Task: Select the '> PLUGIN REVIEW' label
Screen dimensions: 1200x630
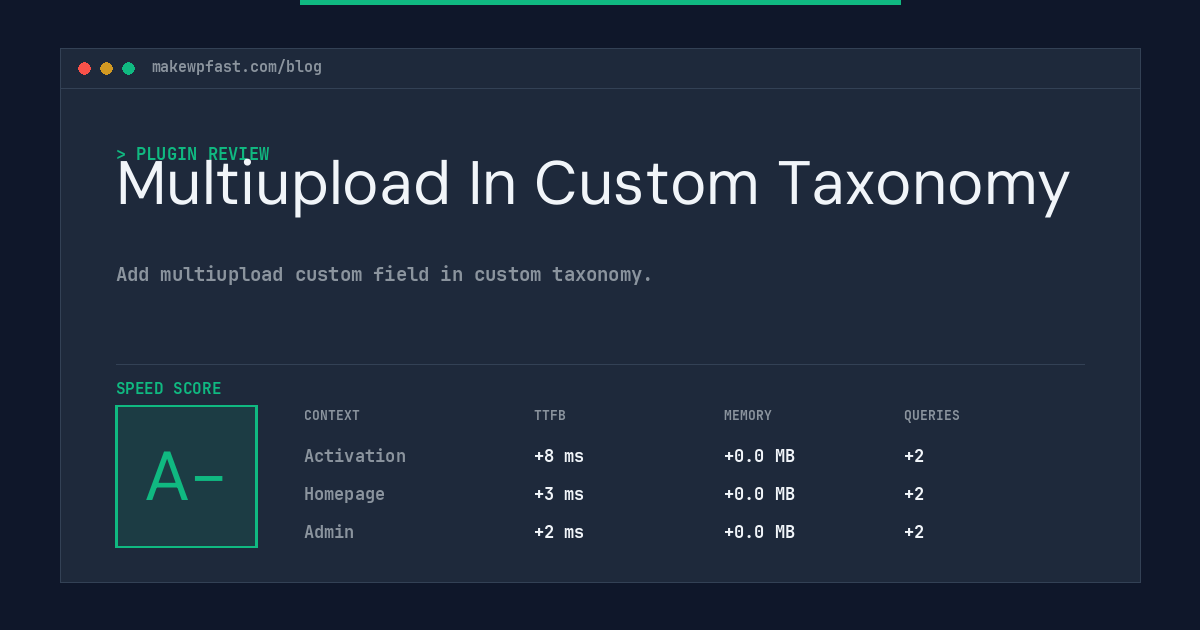Action: [x=193, y=154]
